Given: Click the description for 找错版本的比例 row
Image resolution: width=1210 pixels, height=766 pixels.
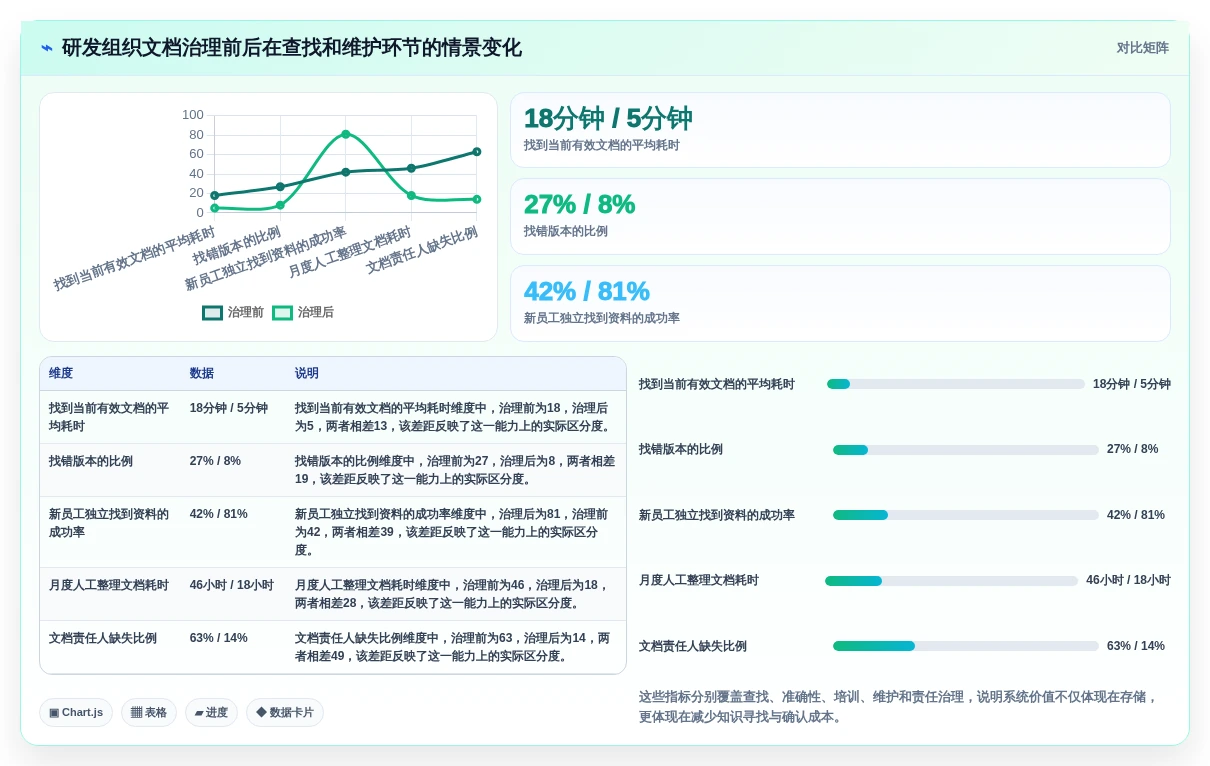Looking at the screenshot, I should tap(455, 470).
